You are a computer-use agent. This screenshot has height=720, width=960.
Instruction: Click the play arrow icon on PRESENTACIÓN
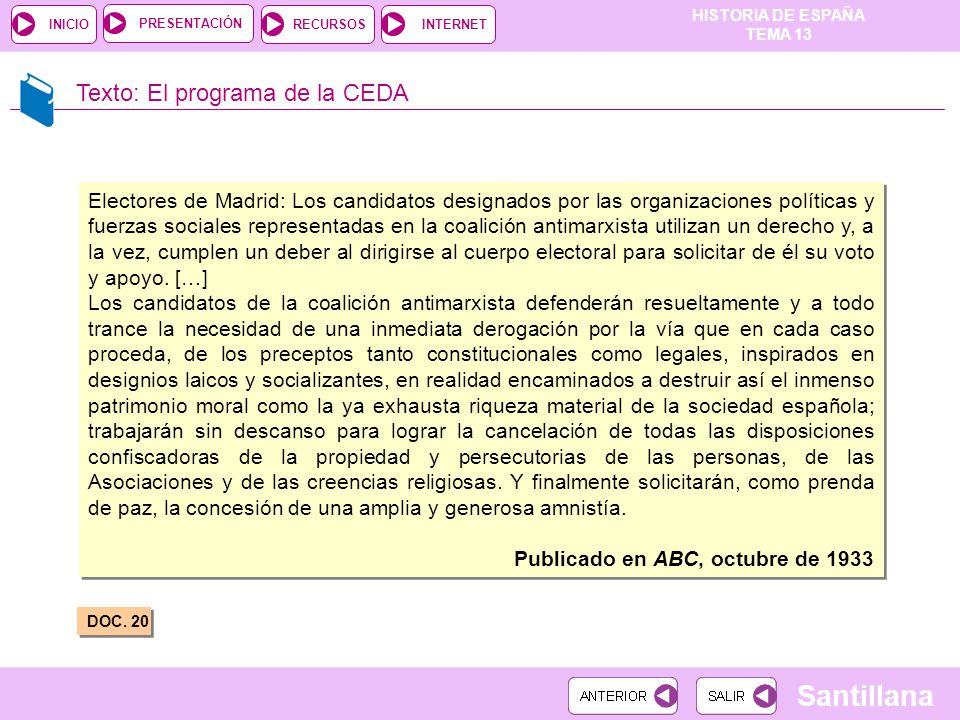(x=115, y=23)
